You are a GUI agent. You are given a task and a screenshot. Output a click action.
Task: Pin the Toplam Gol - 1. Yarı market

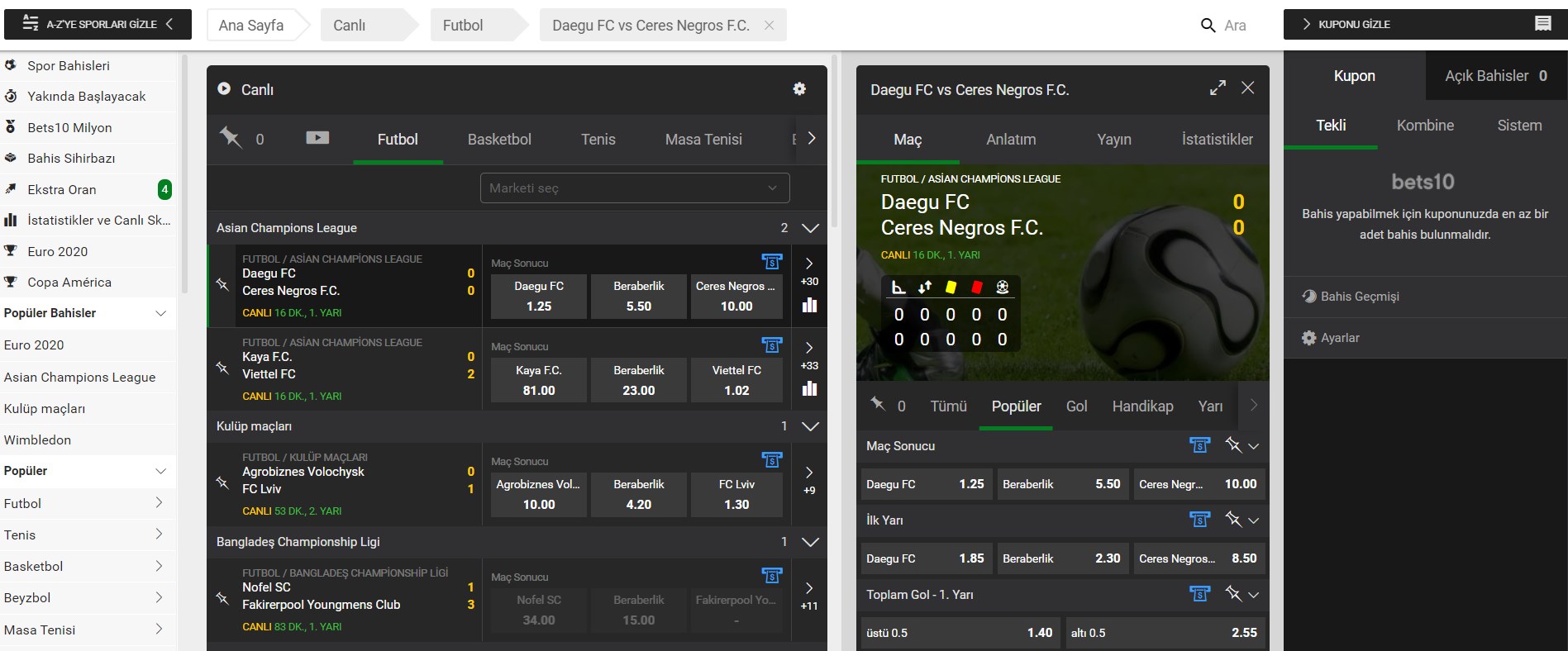pyautogui.click(x=1233, y=594)
